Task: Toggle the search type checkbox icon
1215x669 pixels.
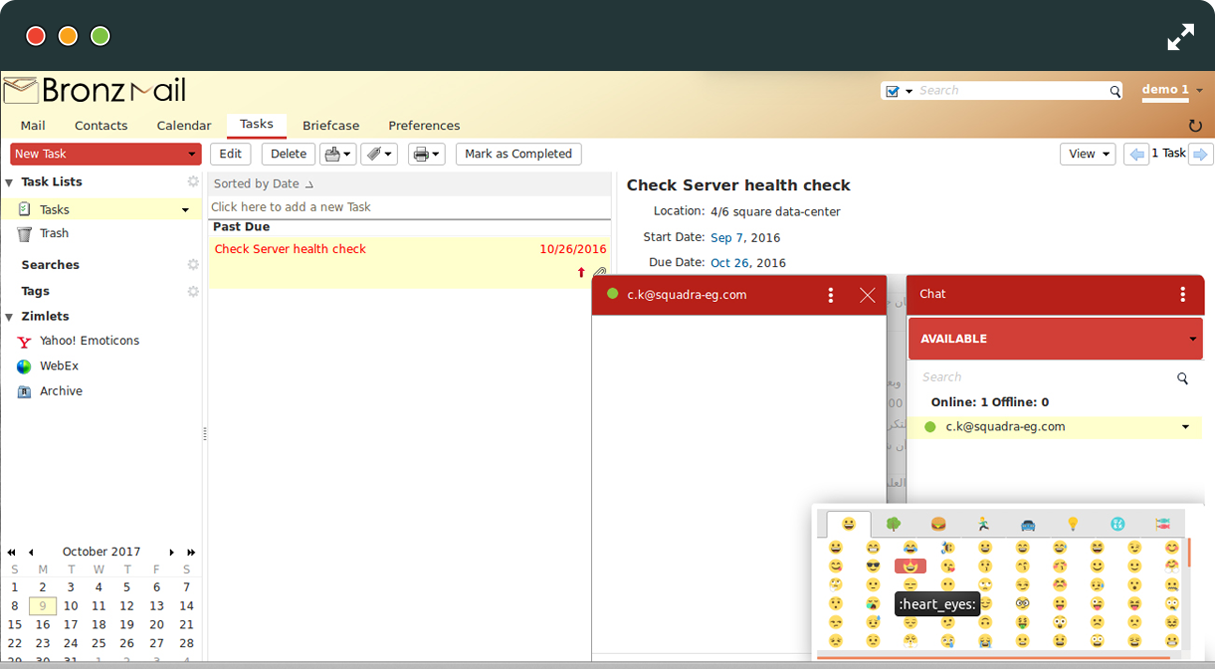Action: [x=892, y=91]
